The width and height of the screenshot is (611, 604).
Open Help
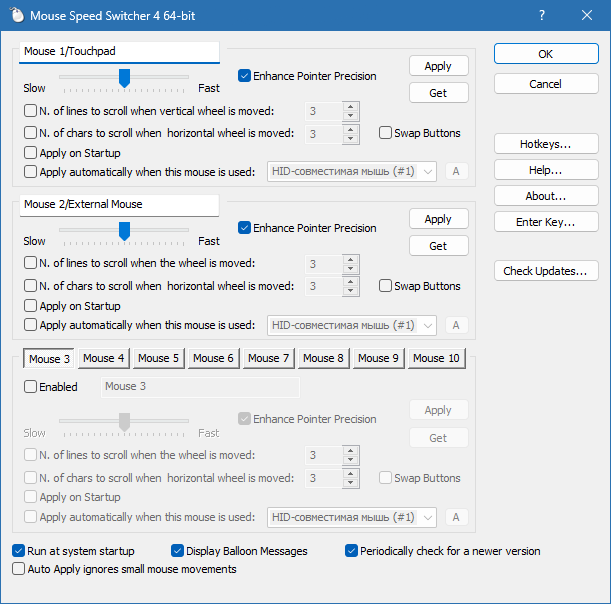point(546,170)
